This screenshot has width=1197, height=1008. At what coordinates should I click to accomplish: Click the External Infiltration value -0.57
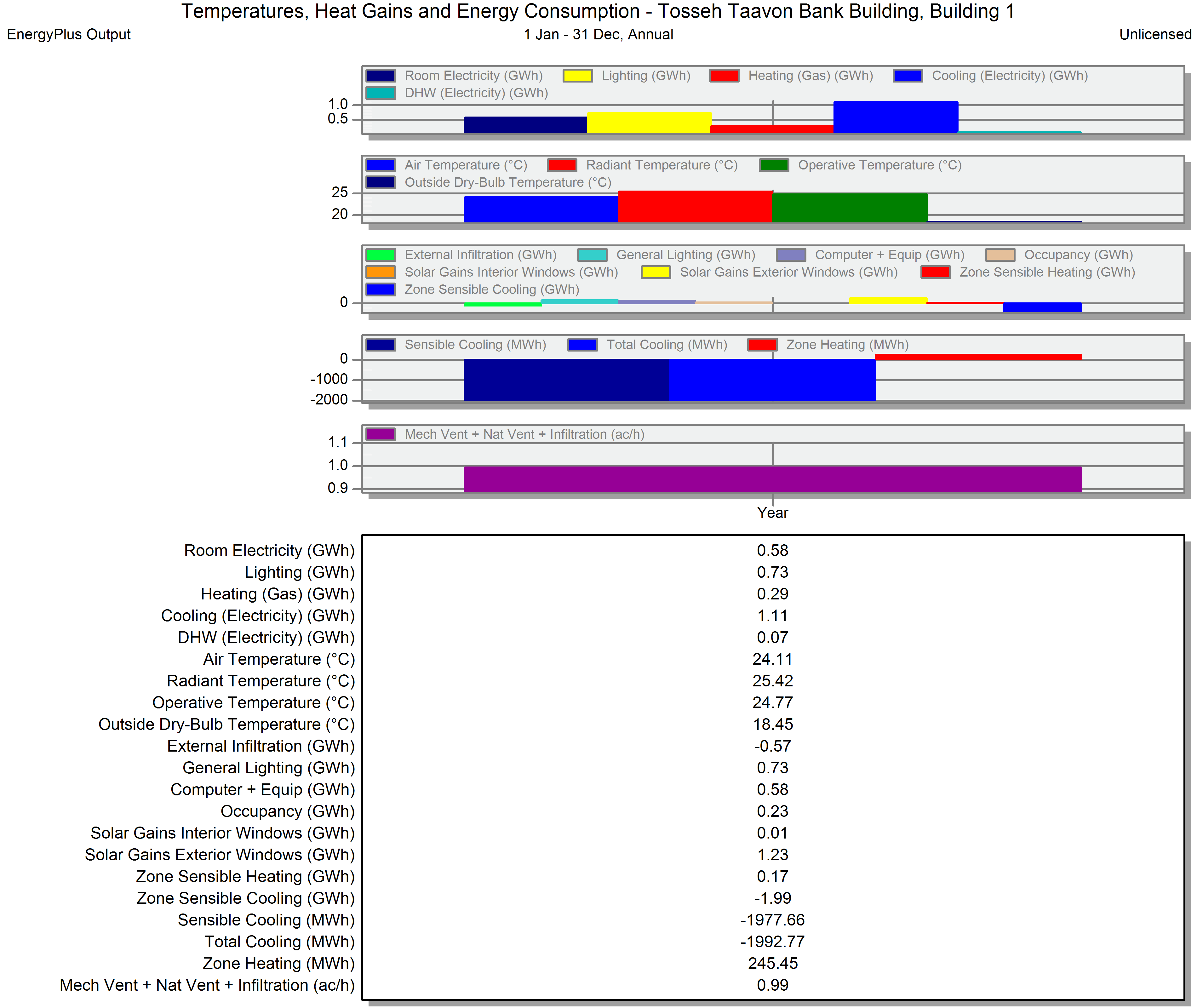pos(772,746)
